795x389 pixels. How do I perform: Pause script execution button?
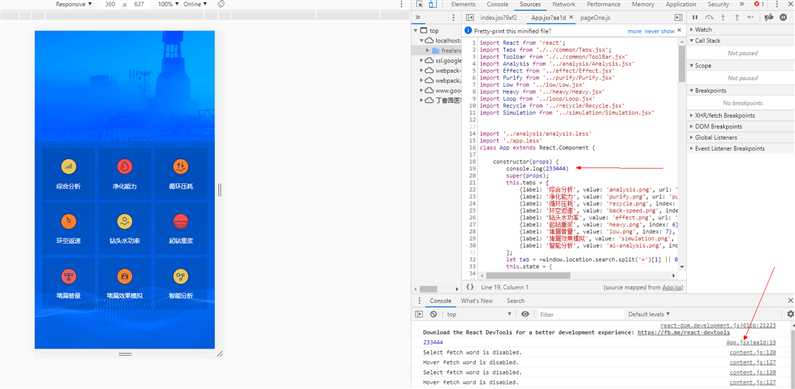(695, 18)
